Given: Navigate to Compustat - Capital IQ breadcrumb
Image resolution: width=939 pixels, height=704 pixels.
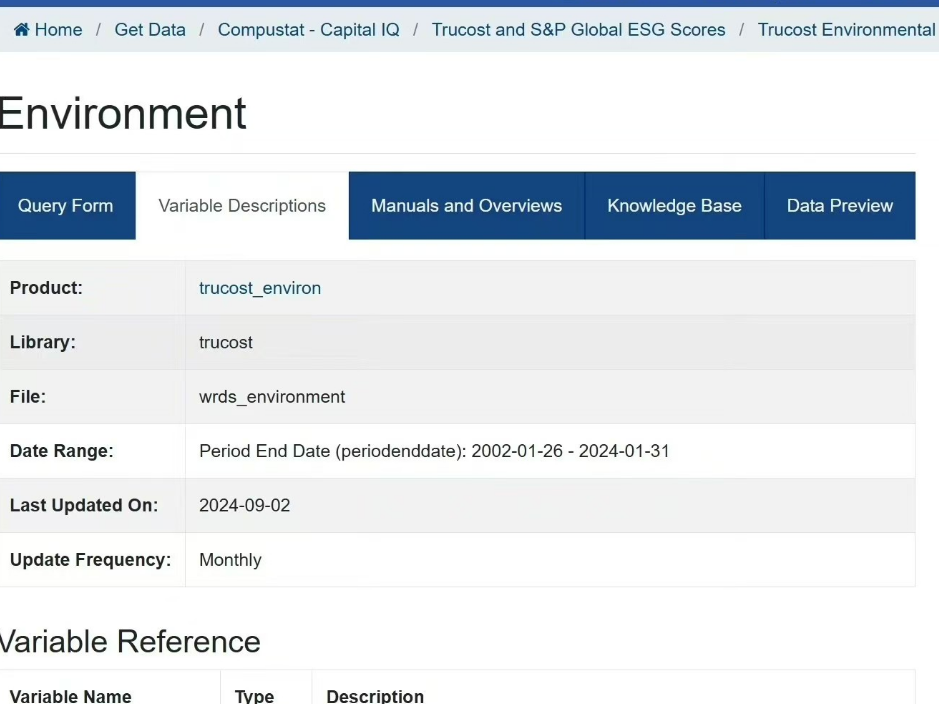Looking at the screenshot, I should (308, 30).
